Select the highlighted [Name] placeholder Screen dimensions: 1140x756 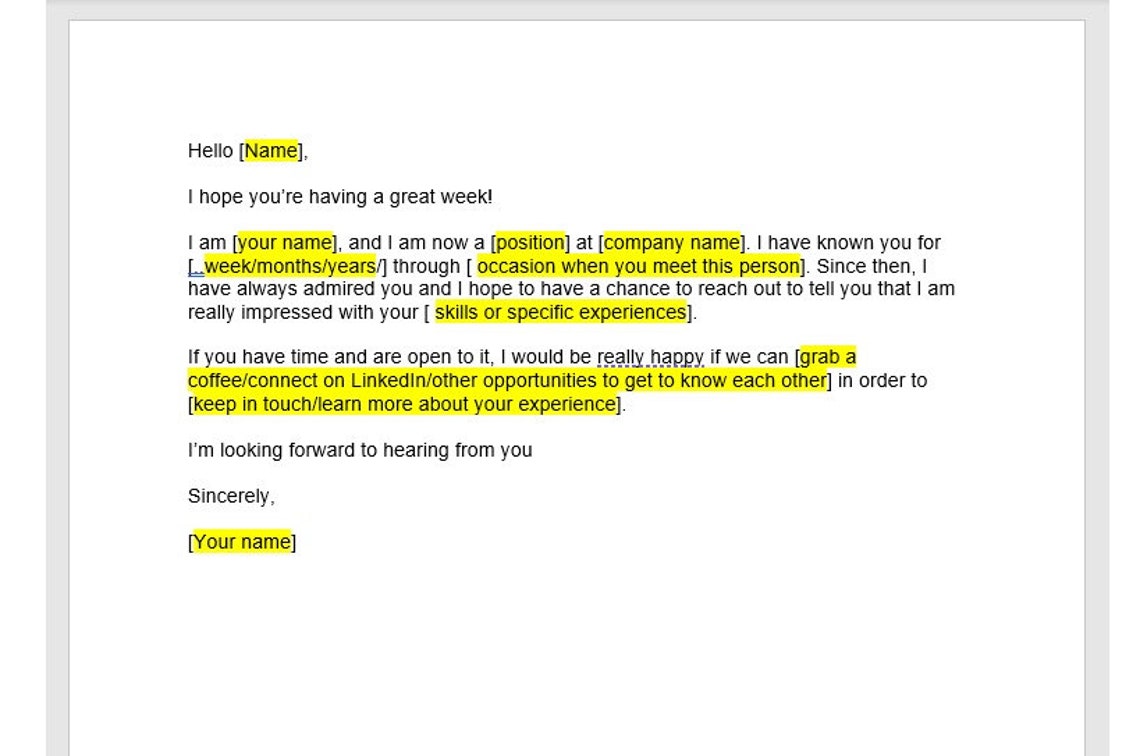coord(270,150)
